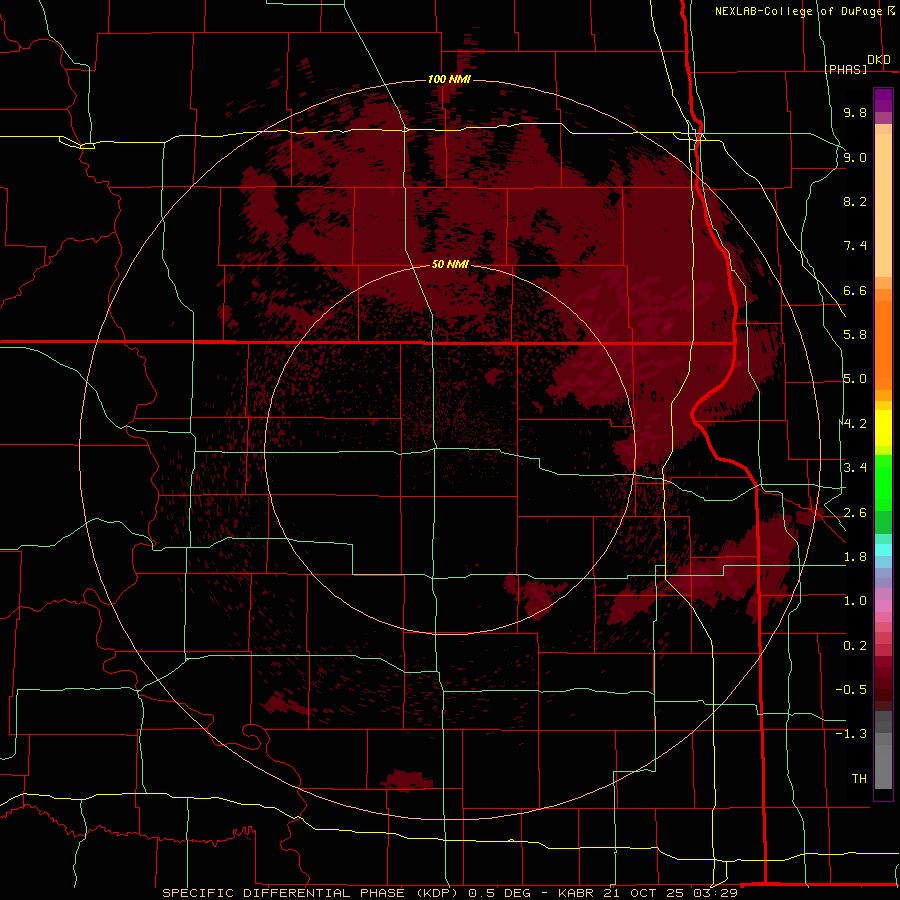Image resolution: width=900 pixels, height=900 pixels.
Task: Click the 1.0 legend value
Action: point(855,601)
